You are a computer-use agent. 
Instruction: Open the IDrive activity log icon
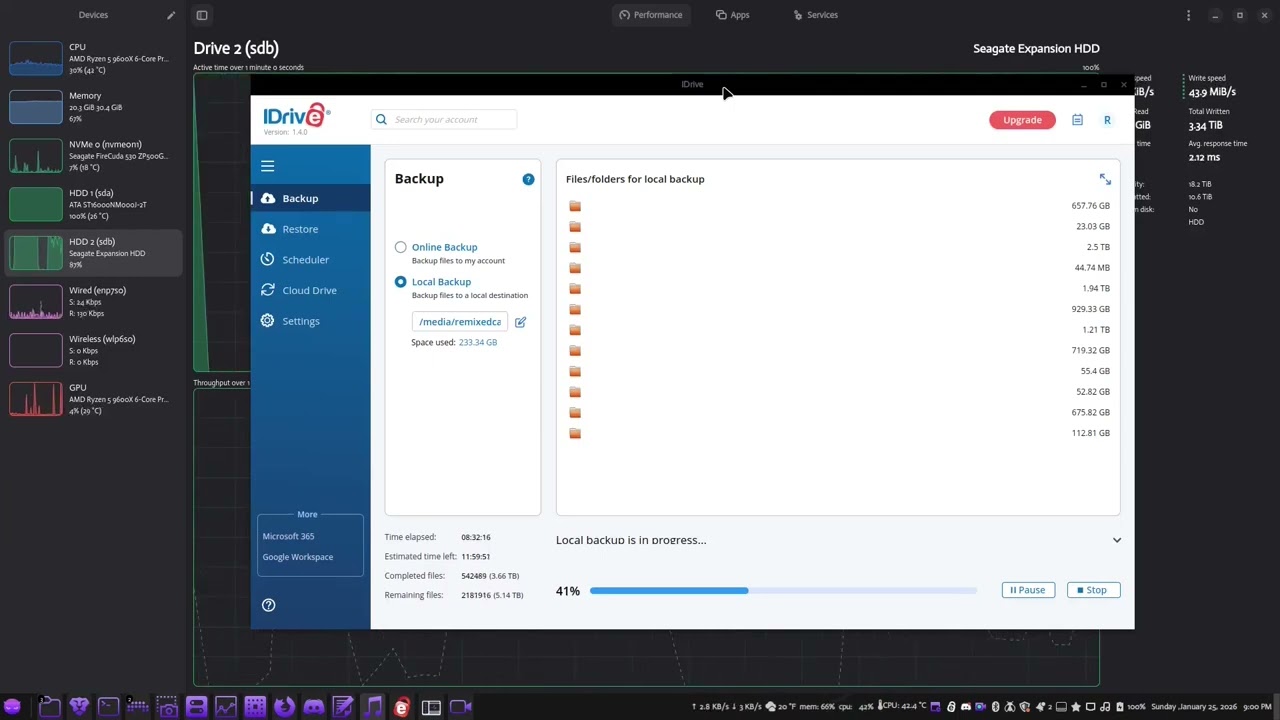(x=1077, y=120)
